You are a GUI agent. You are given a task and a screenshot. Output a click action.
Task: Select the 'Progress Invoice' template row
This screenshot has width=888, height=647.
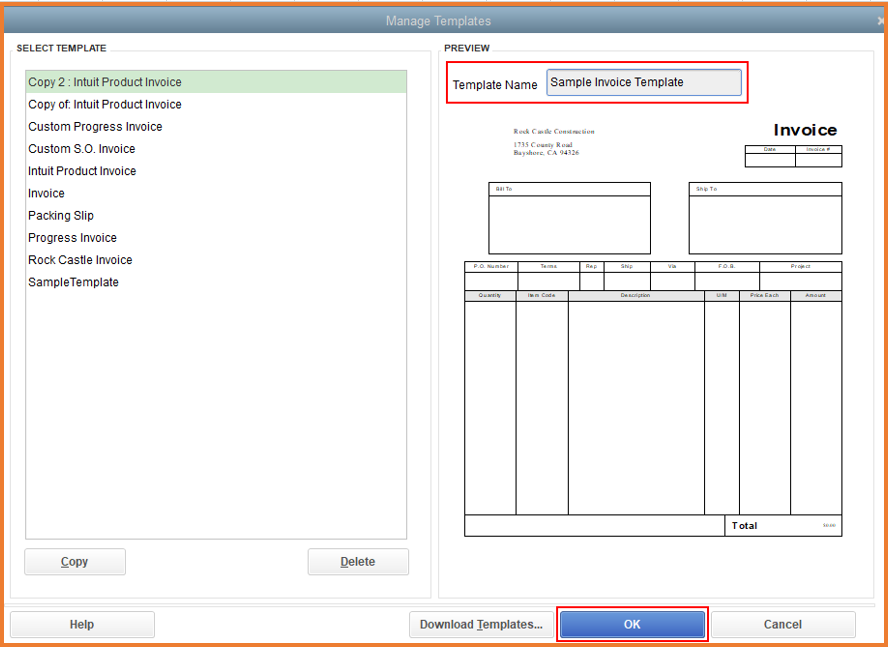(216, 237)
